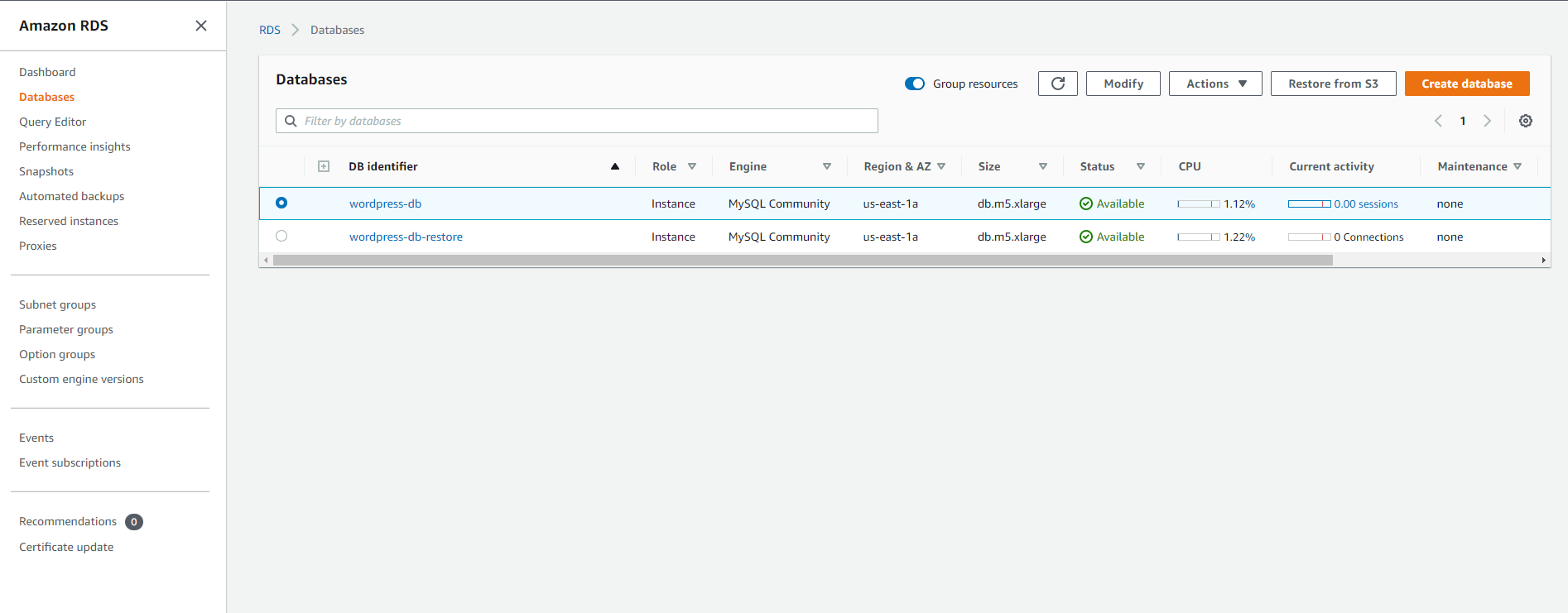Sort by Status column arrow
Viewport: 1568px width, 613px height.
tap(1141, 166)
